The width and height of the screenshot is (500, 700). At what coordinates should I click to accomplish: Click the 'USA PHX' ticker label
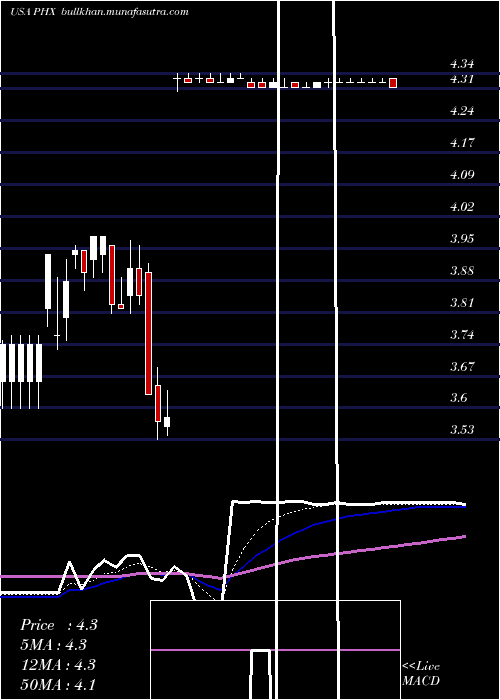pos(33,12)
